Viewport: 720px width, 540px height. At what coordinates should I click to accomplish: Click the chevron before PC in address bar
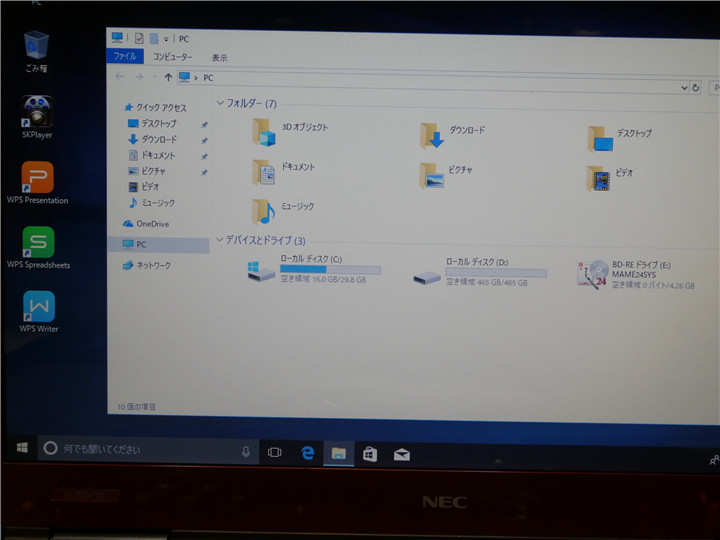(196, 78)
